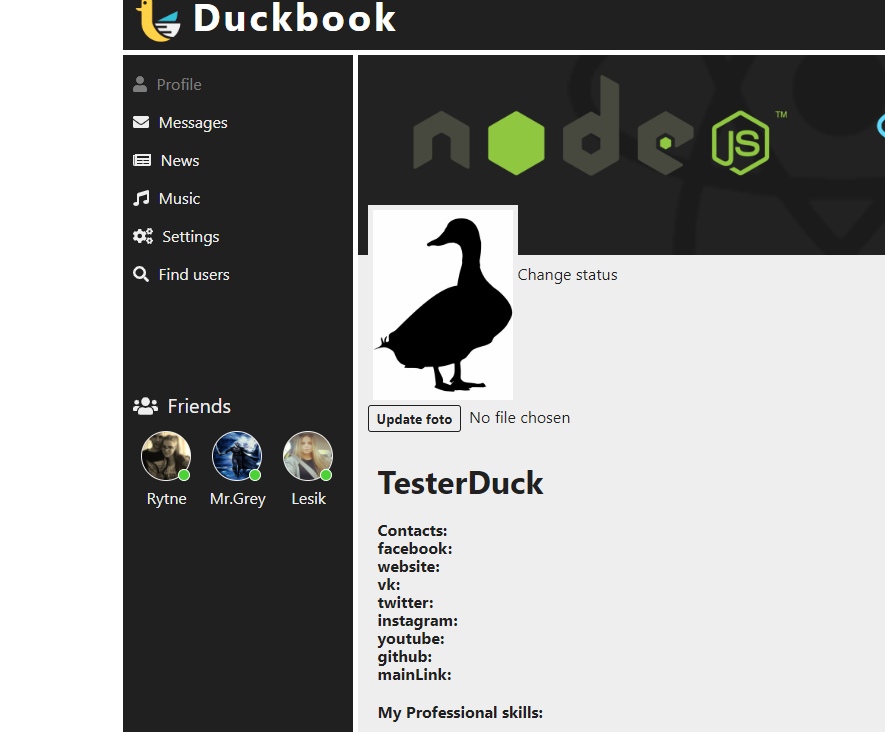Click the TesterDuck username heading
The width and height of the screenshot is (885, 732).
(x=461, y=483)
